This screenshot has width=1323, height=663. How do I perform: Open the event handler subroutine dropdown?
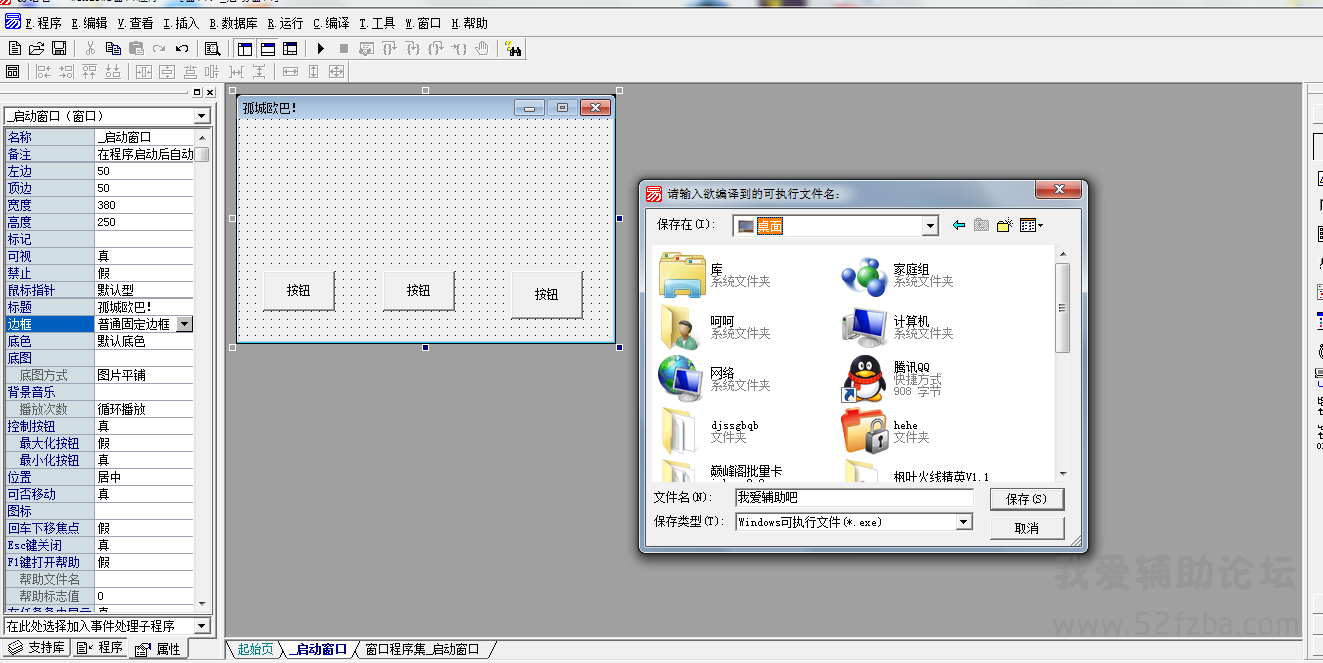point(202,626)
